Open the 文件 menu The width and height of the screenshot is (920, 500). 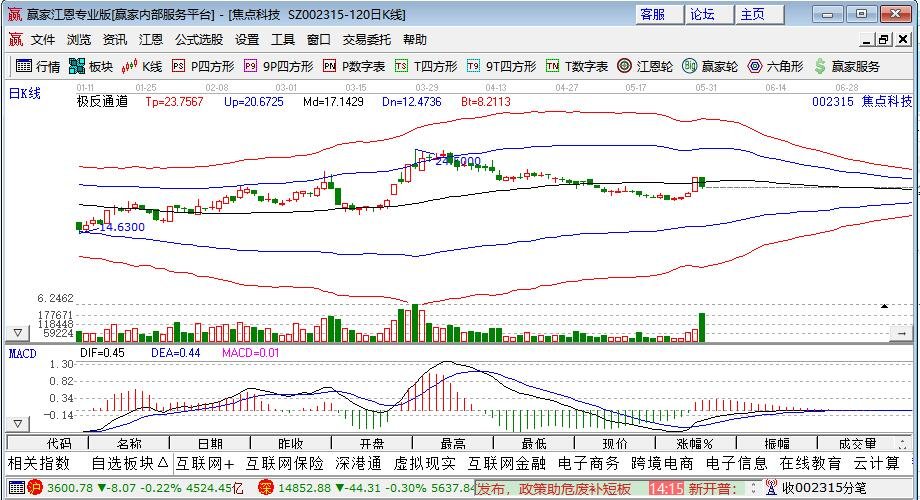click(x=43, y=40)
